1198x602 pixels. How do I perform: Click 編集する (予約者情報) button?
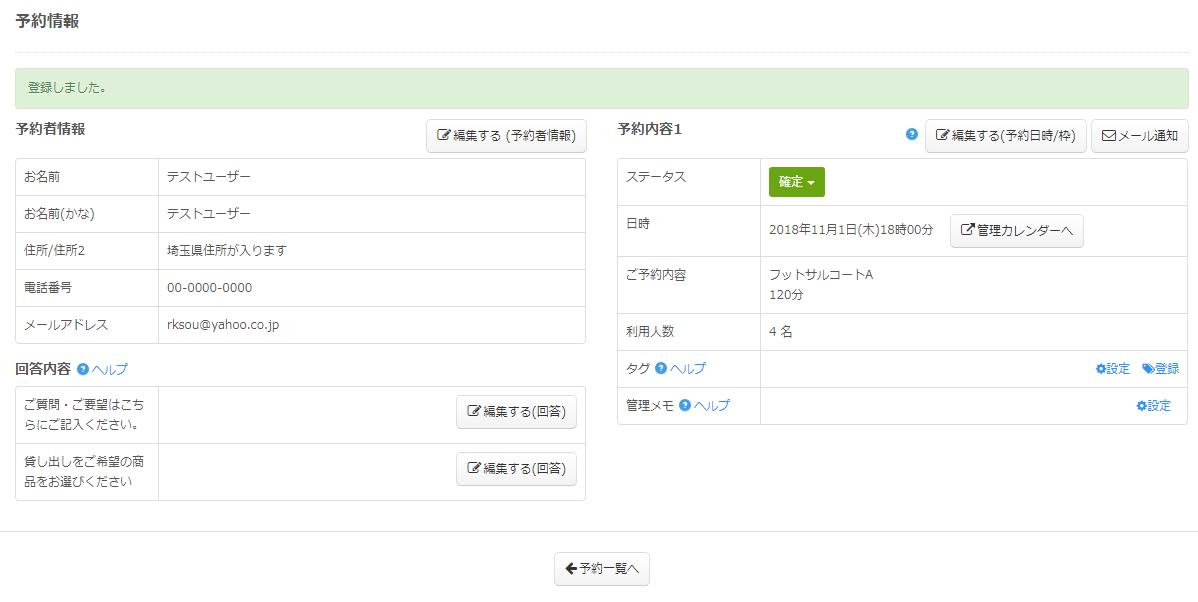[x=506, y=136]
